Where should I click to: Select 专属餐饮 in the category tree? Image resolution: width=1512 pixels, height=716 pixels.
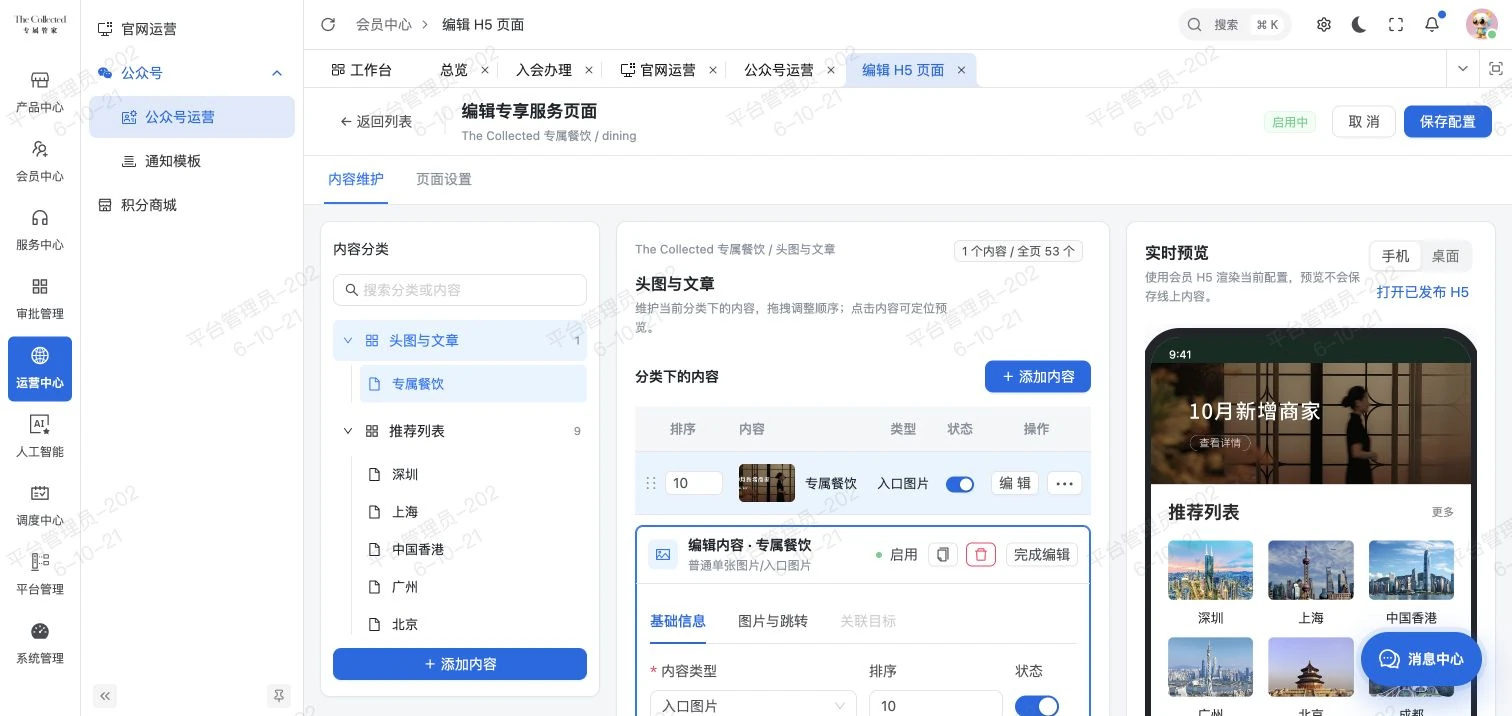click(473, 384)
